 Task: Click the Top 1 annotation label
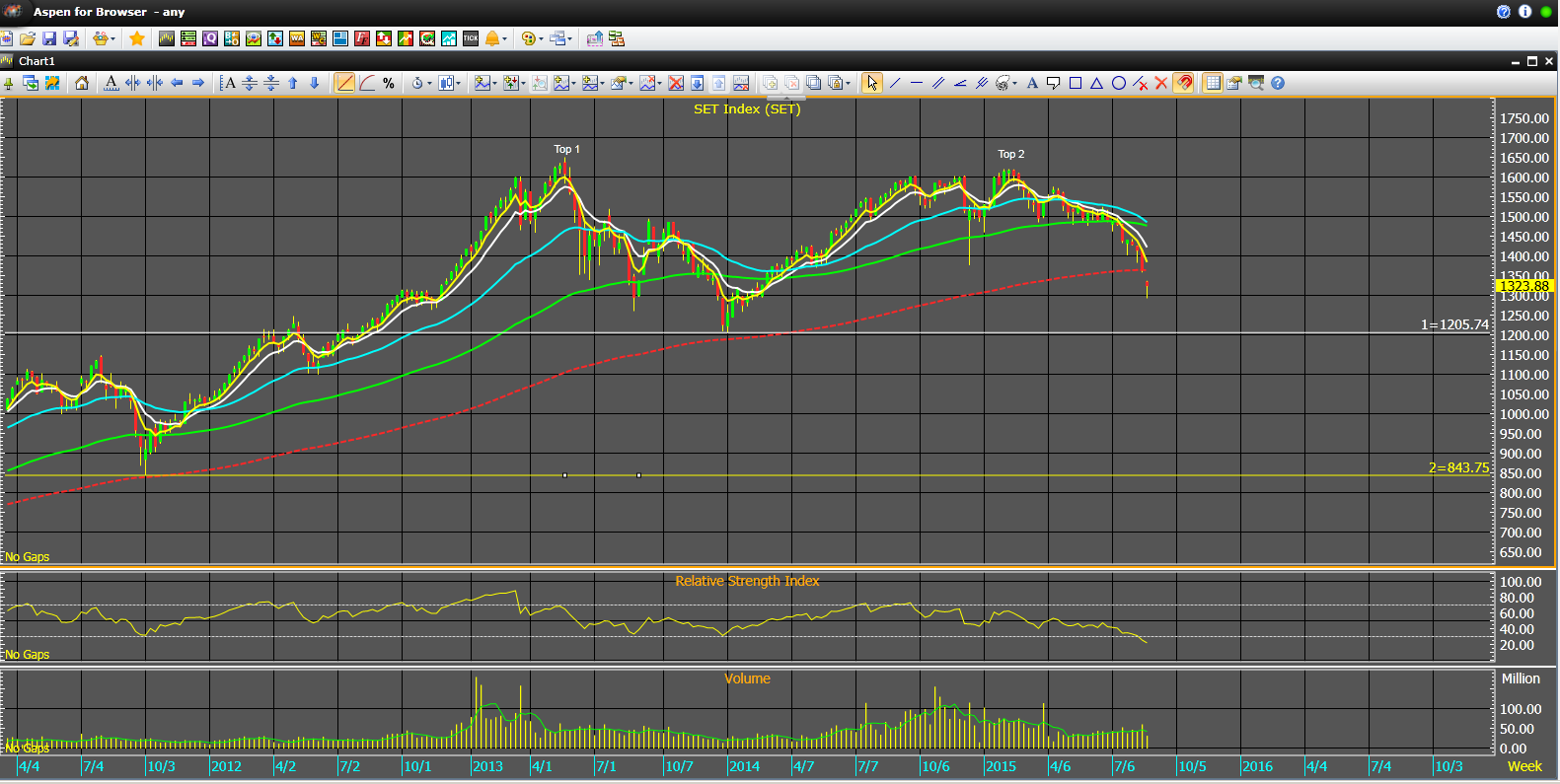click(x=567, y=149)
